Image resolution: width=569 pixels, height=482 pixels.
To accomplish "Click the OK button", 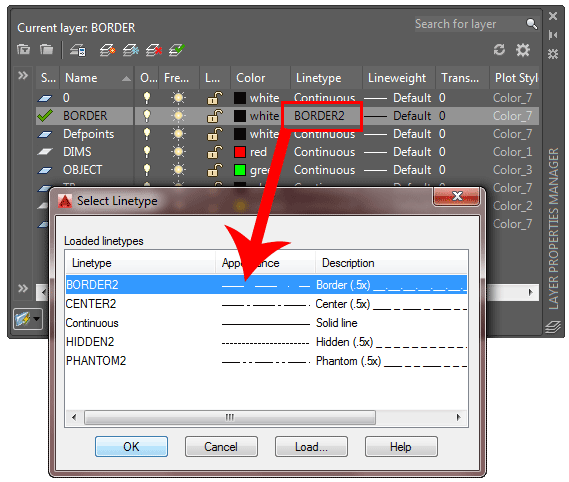I will (131, 446).
